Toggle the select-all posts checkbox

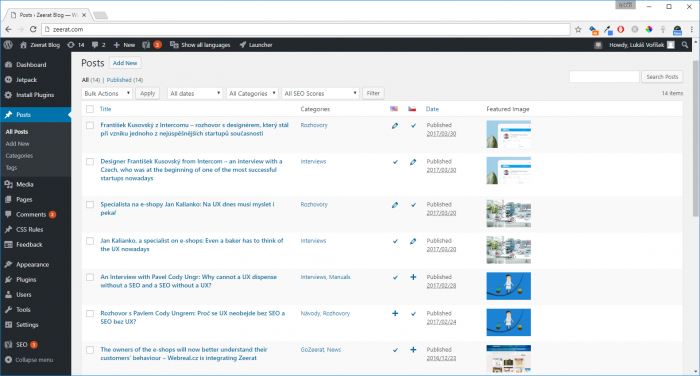[90, 109]
